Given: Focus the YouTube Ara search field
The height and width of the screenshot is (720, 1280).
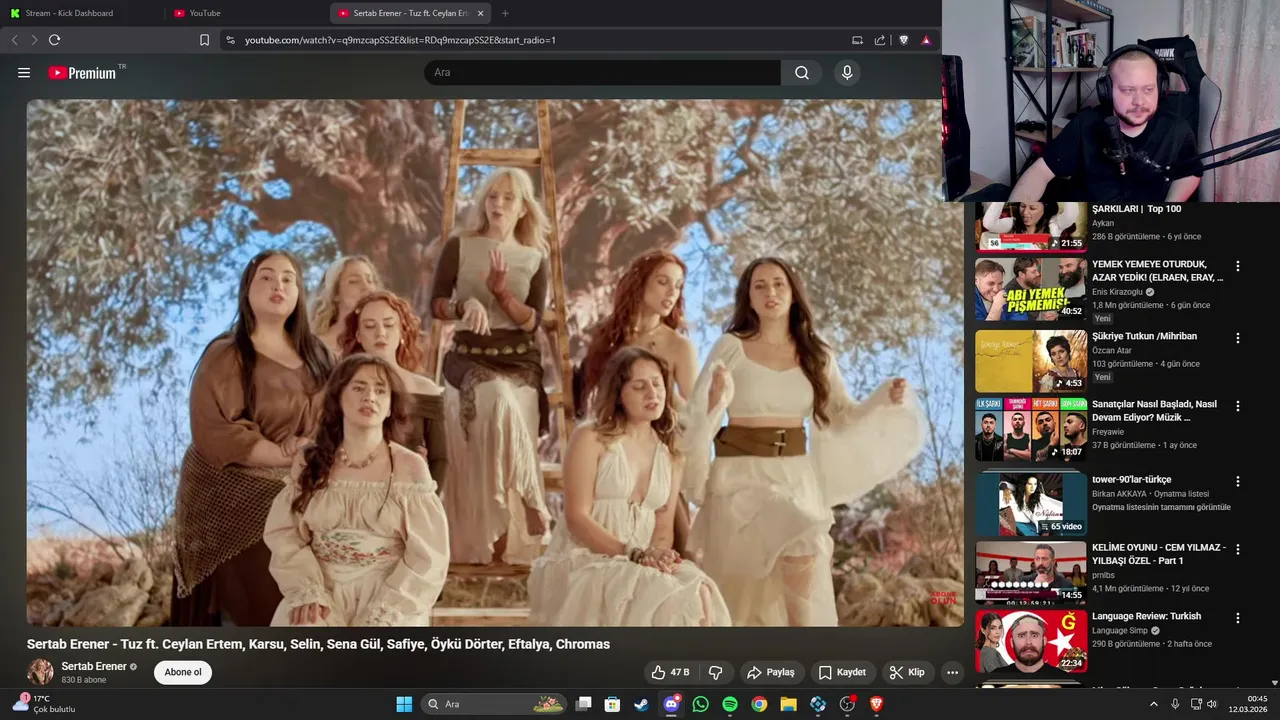Looking at the screenshot, I should tap(603, 73).
